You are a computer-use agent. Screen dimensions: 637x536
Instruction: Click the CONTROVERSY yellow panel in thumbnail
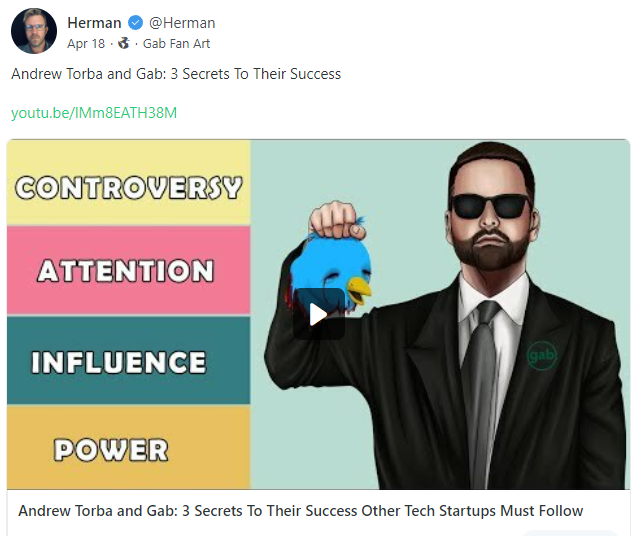click(128, 182)
